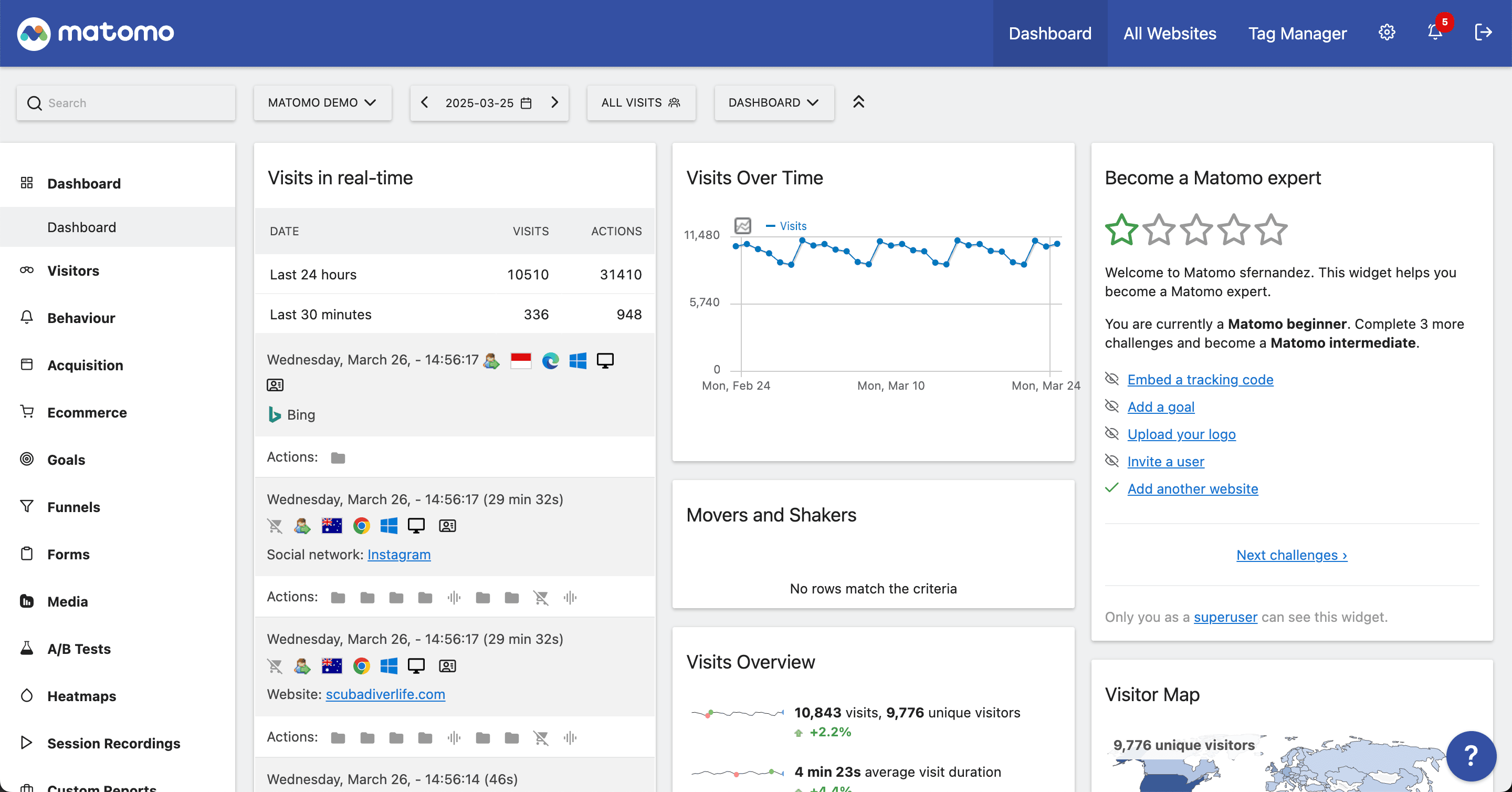This screenshot has height=792, width=1512.
Task: Open the MATOMO DEMO website selector
Action: click(322, 103)
